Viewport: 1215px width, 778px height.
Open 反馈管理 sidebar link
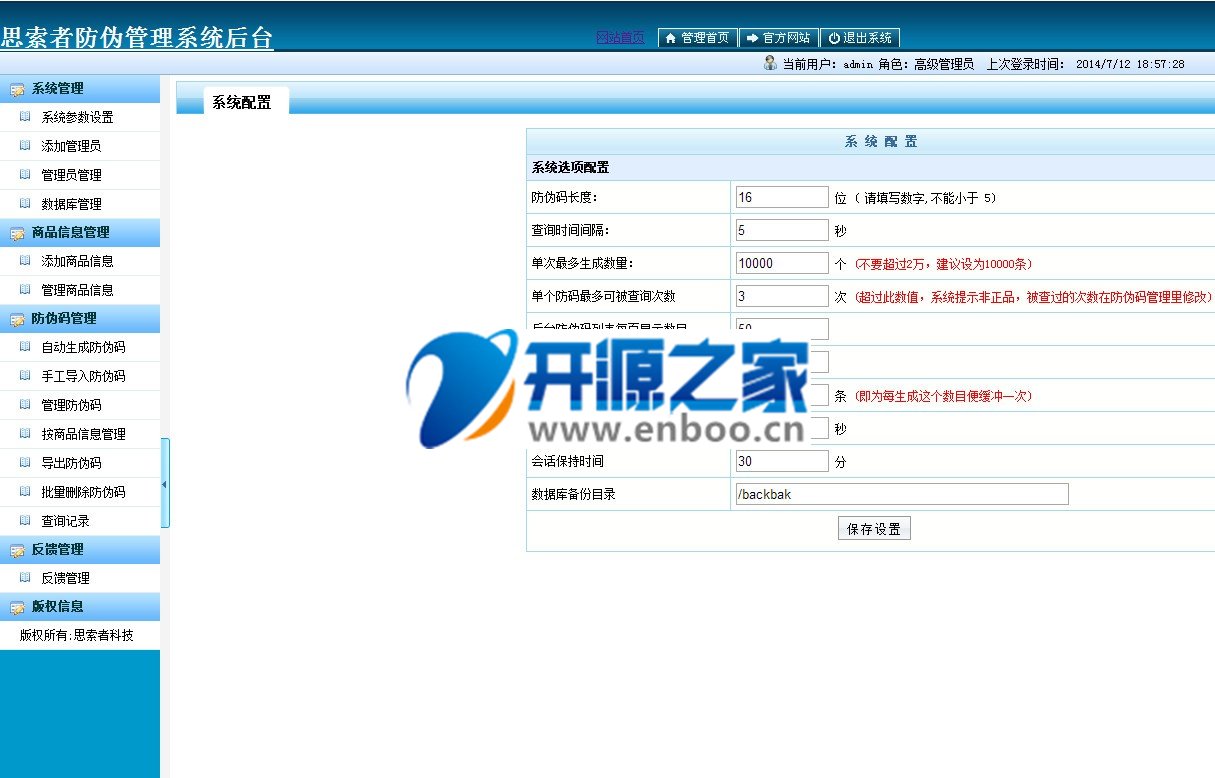tap(65, 578)
